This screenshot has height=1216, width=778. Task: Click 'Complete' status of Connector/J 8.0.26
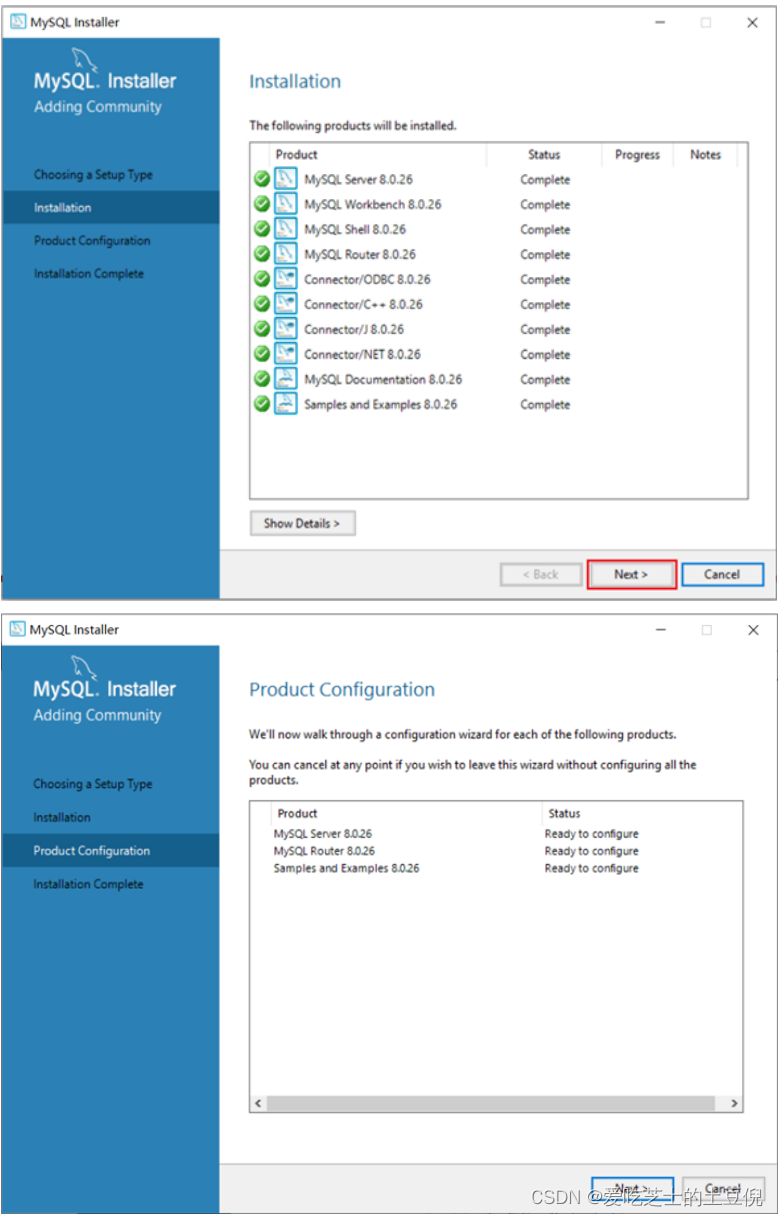coord(545,329)
